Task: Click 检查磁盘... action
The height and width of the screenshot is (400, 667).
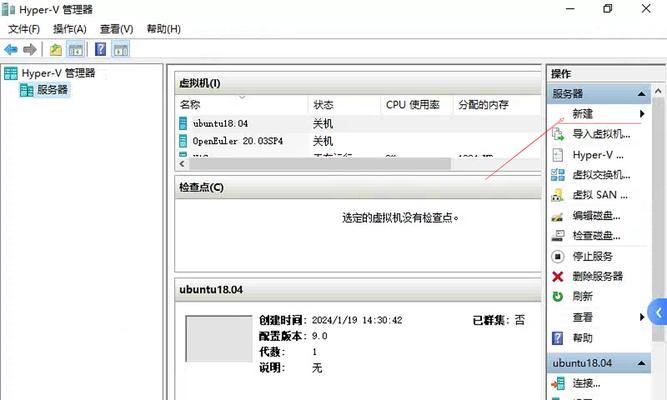Action: (x=596, y=236)
